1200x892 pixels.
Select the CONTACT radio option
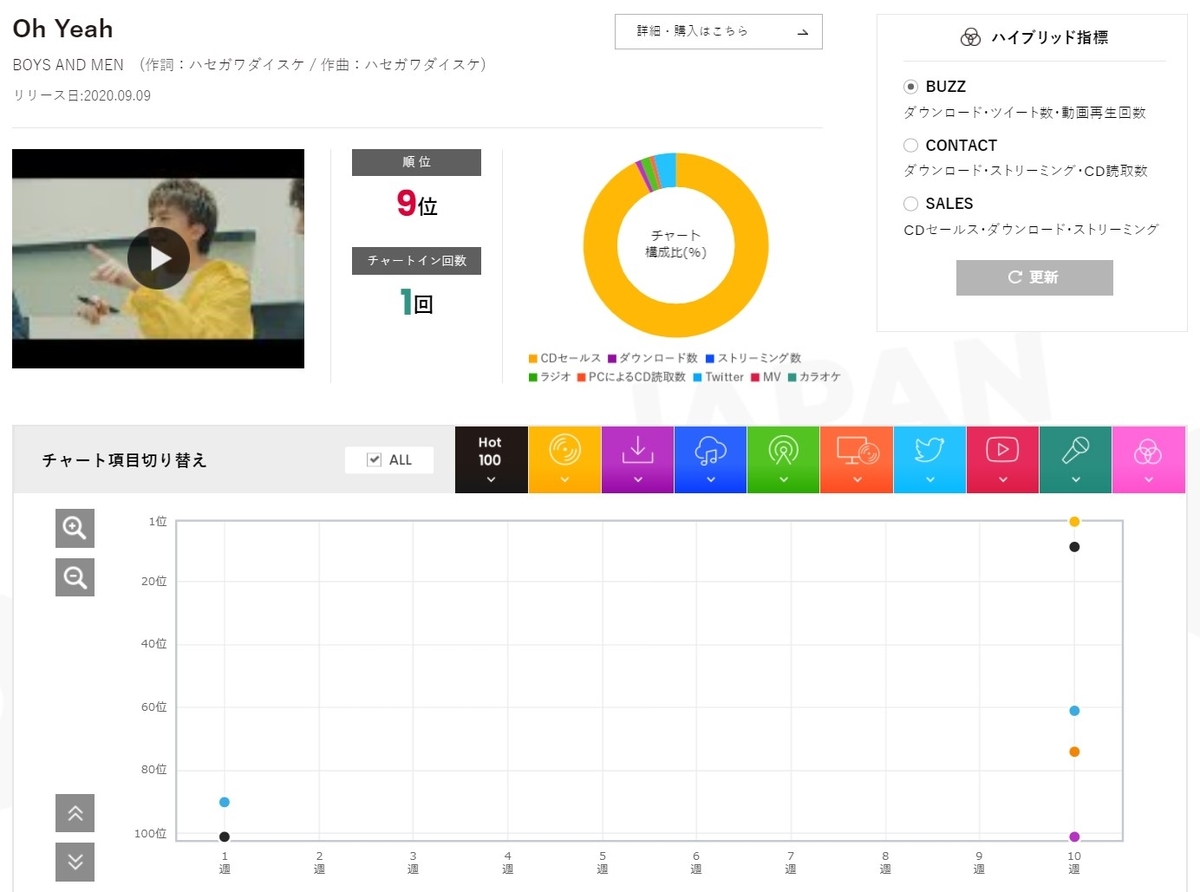coord(910,145)
